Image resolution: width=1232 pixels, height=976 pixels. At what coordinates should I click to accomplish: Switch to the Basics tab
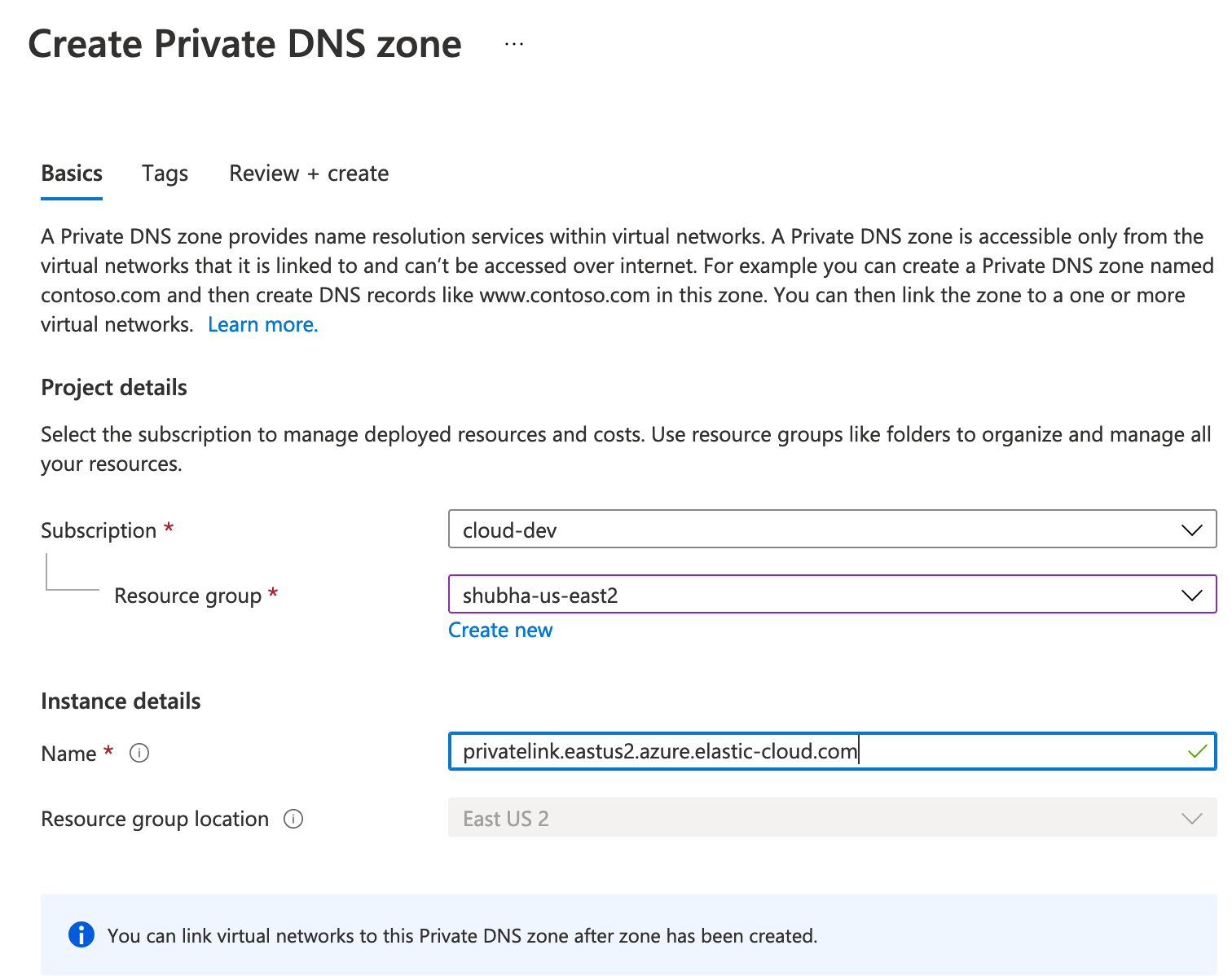72,174
